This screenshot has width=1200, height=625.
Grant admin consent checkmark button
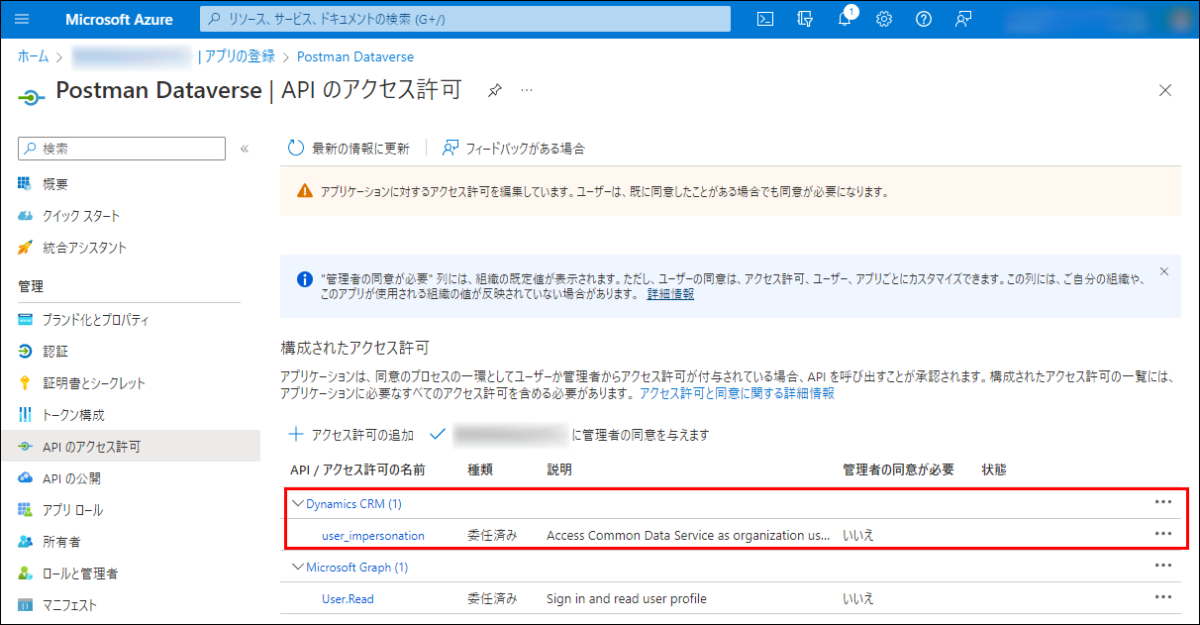pyautogui.click(x=436, y=434)
